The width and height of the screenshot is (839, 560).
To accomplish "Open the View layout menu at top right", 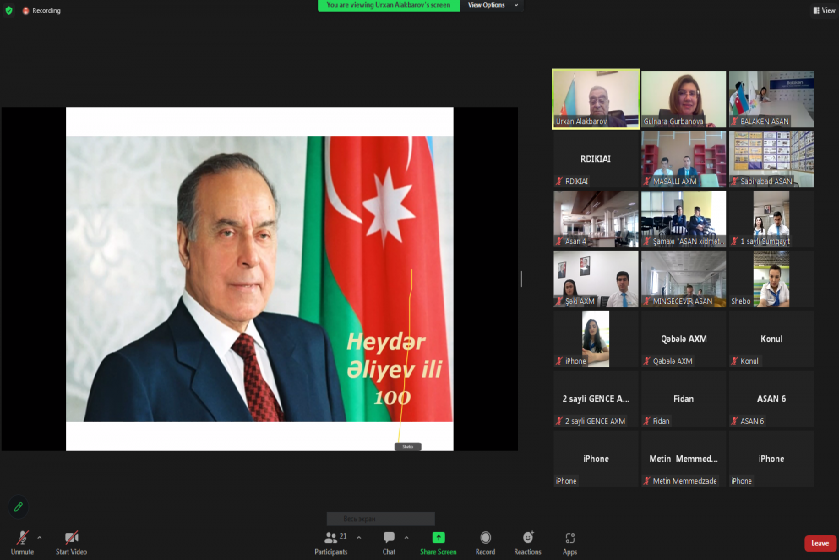I will [x=823, y=10].
